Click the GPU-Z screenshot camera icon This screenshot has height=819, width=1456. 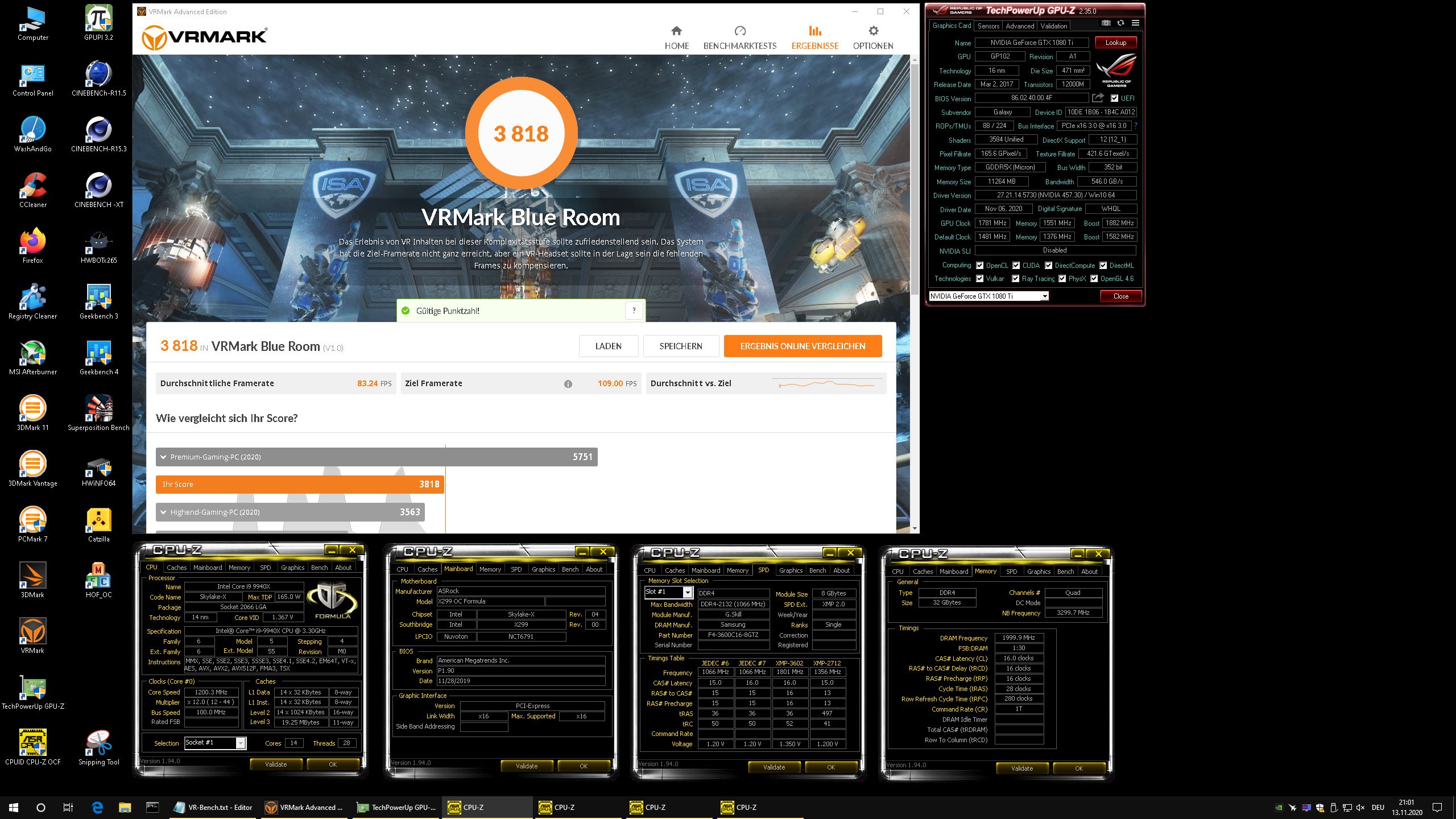click(1106, 23)
